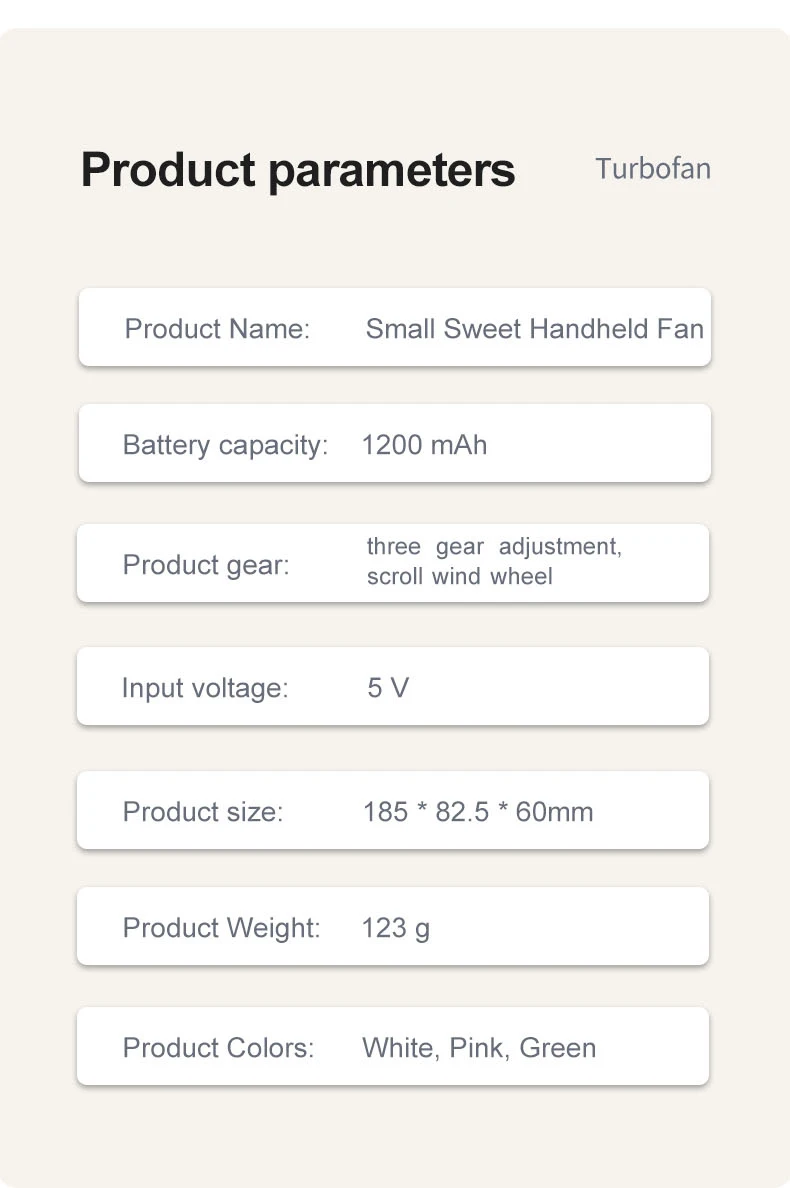This screenshot has width=790, height=1188.
Task: Select the Product size label
Action: [x=203, y=811]
